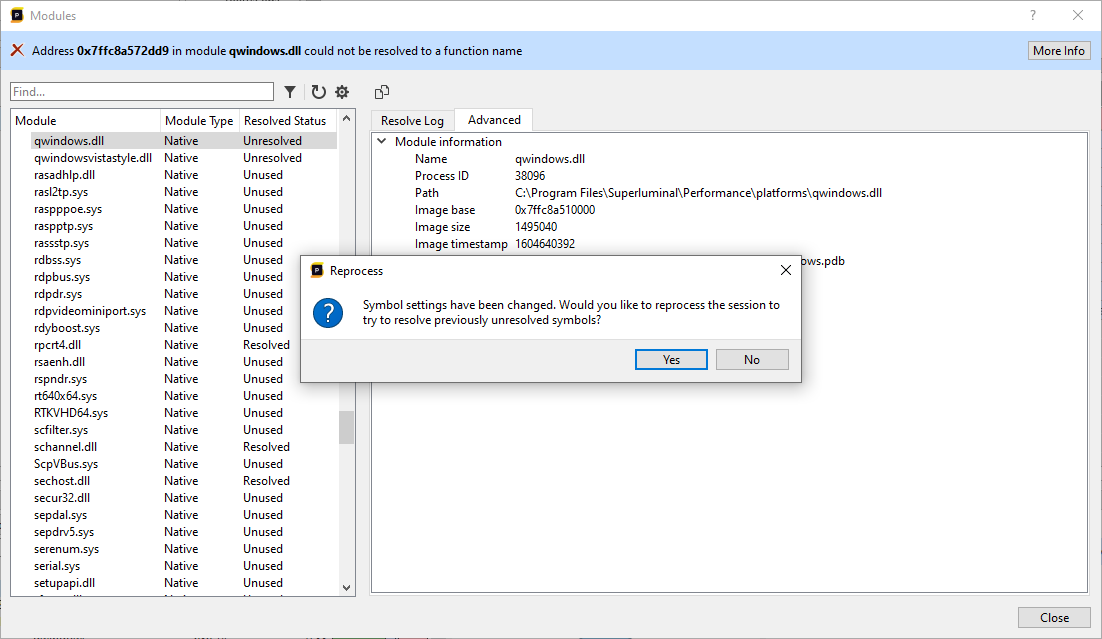The width and height of the screenshot is (1102, 639).
Task: Click the question mark help button in title bar
Action: point(1033,15)
